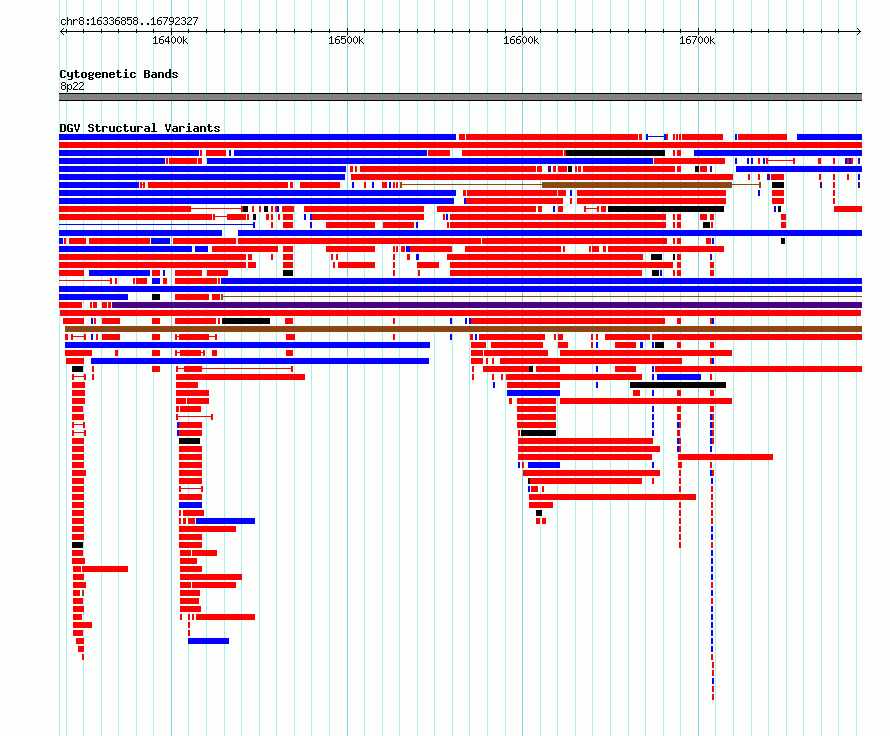Select the thick brown variant spanning the full width
Viewport: 890px width, 736px height.
(464, 329)
